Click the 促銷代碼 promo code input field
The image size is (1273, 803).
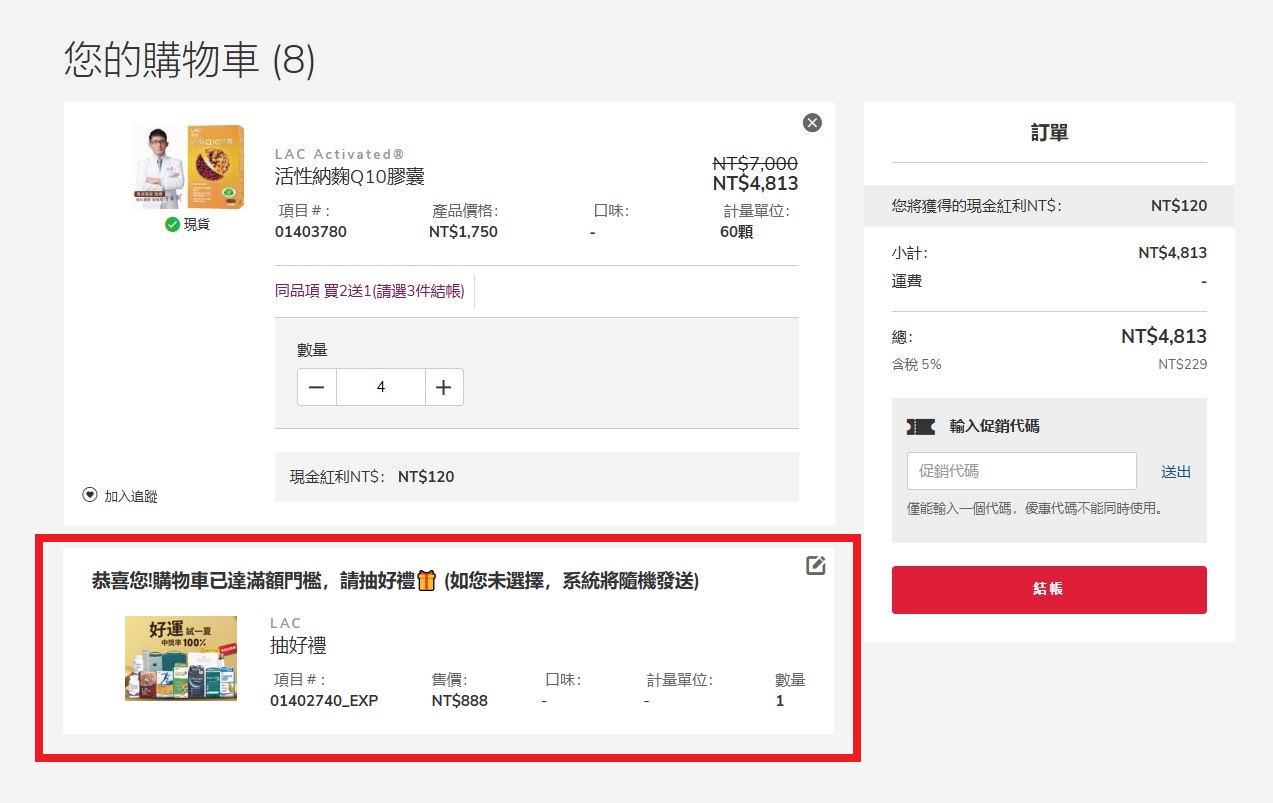1022,471
